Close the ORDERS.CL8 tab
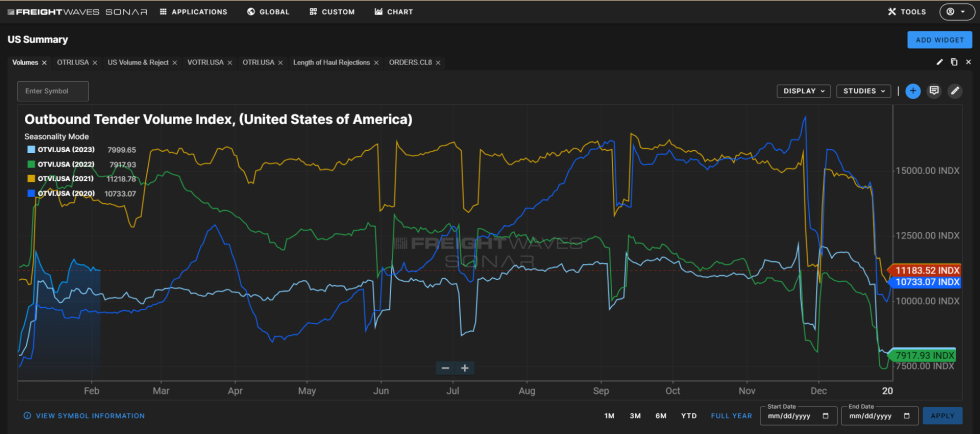The image size is (980, 434). pyautogui.click(x=438, y=62)
